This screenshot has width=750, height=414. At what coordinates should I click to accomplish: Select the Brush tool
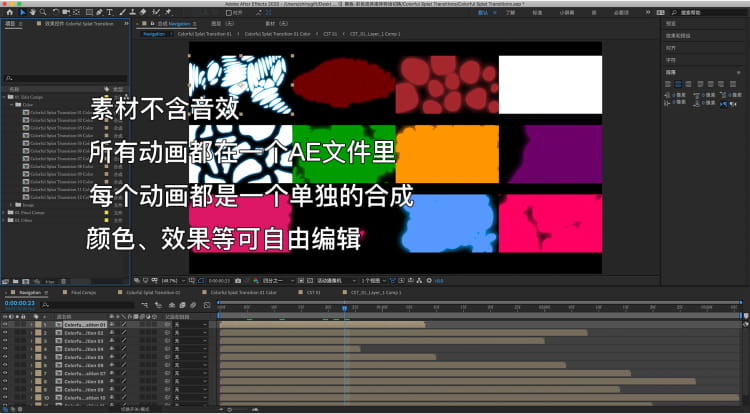[x=122, y=12]
